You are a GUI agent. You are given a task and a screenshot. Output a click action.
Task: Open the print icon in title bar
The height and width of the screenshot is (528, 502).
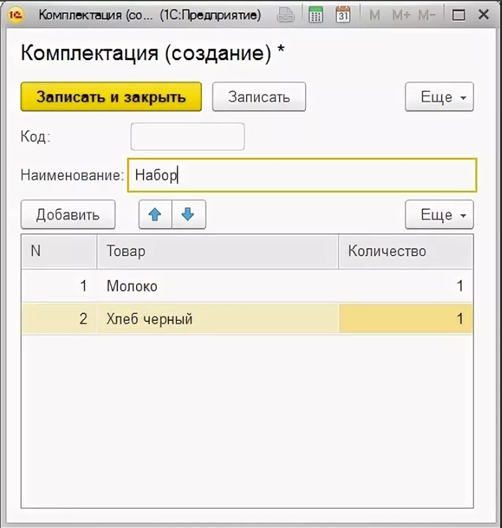tap(286, 15)
